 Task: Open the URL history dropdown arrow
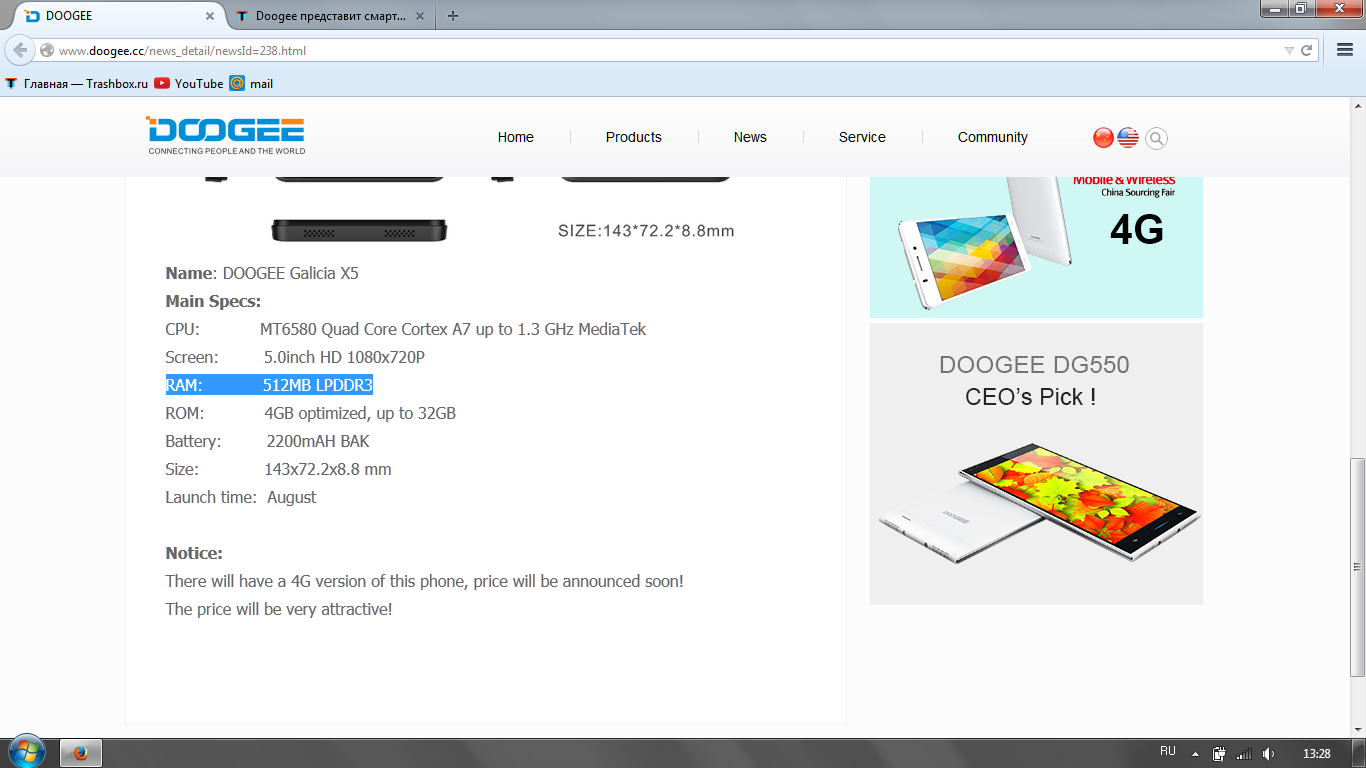(x=1288, y=50)
